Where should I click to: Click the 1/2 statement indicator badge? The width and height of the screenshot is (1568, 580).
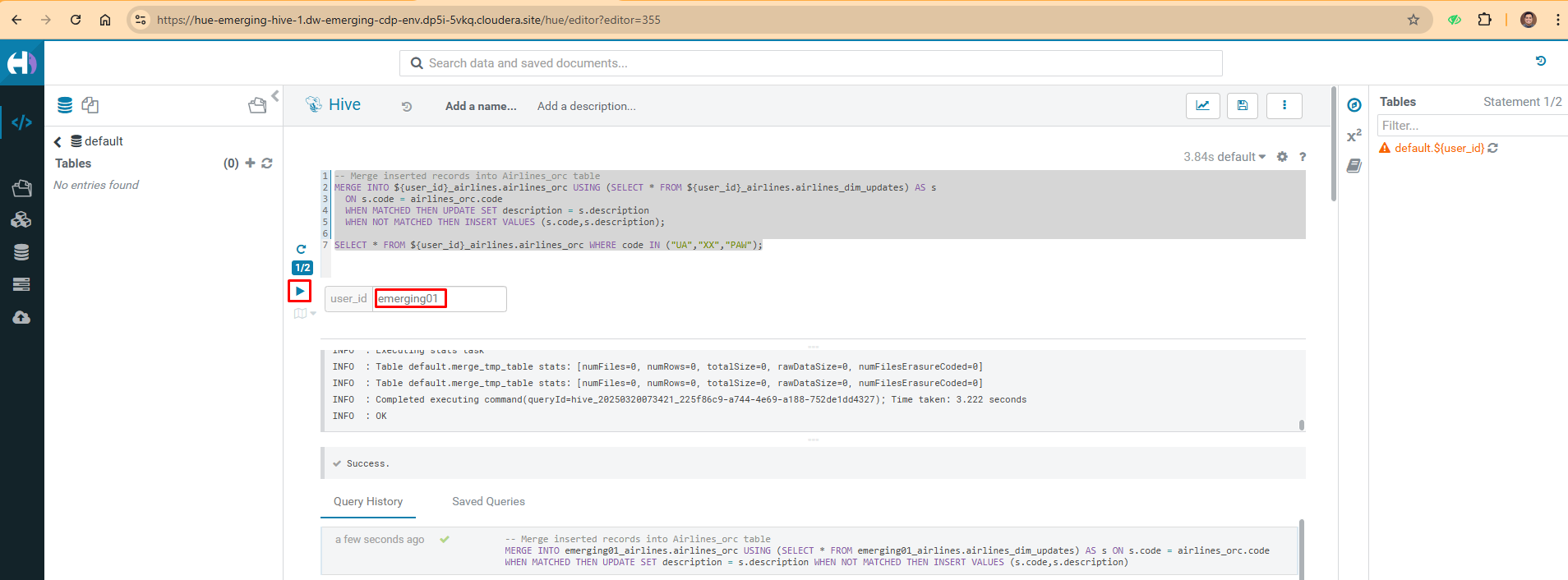click(302, 268)
